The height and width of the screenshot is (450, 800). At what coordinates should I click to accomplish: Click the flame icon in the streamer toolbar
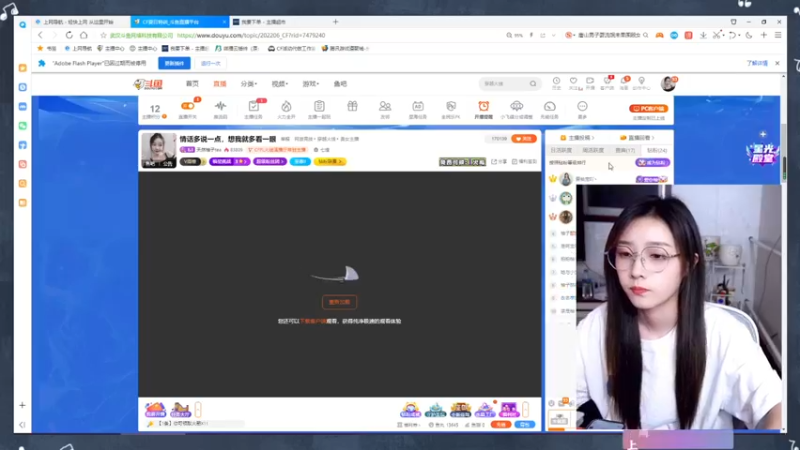(286, 106)
